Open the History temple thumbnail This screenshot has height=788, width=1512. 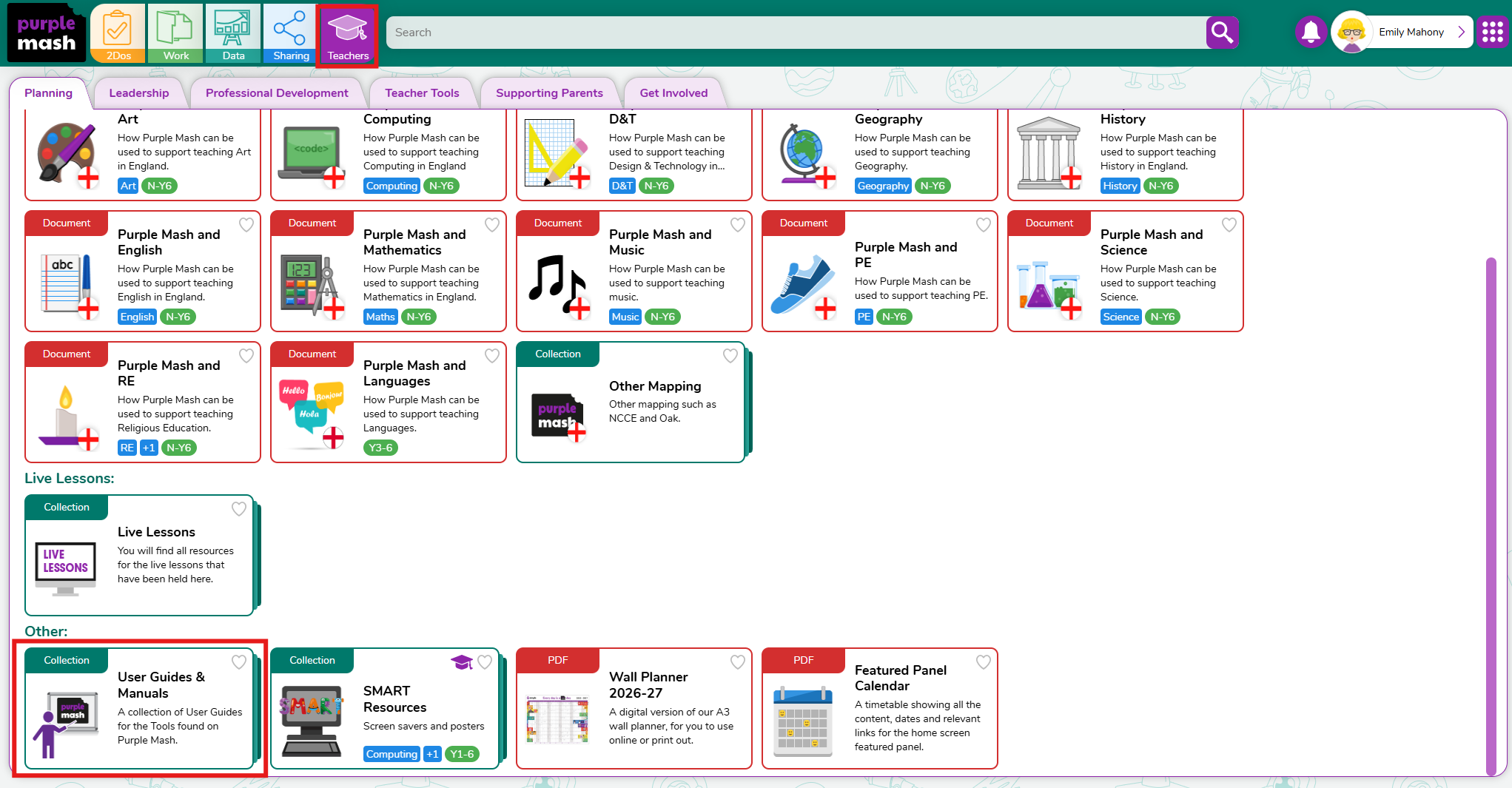(x=1050, y=152)
